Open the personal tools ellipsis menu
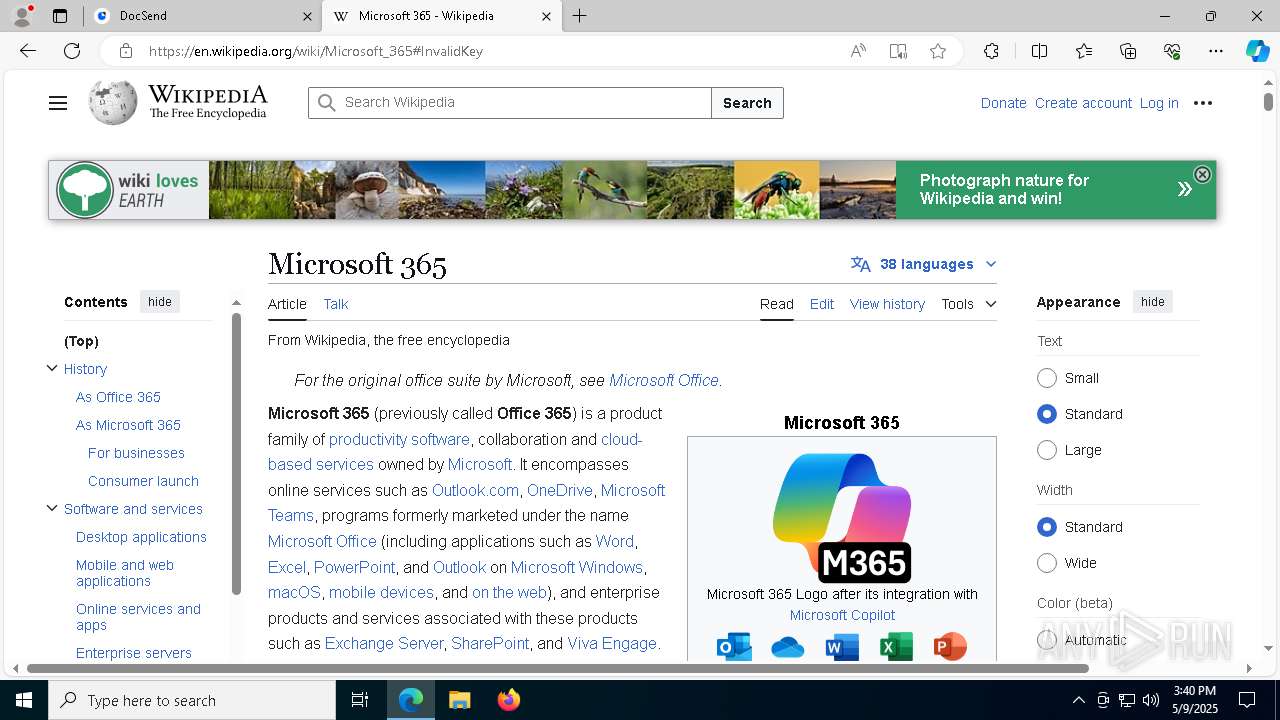1280x720 pixels. [1203, 103]
